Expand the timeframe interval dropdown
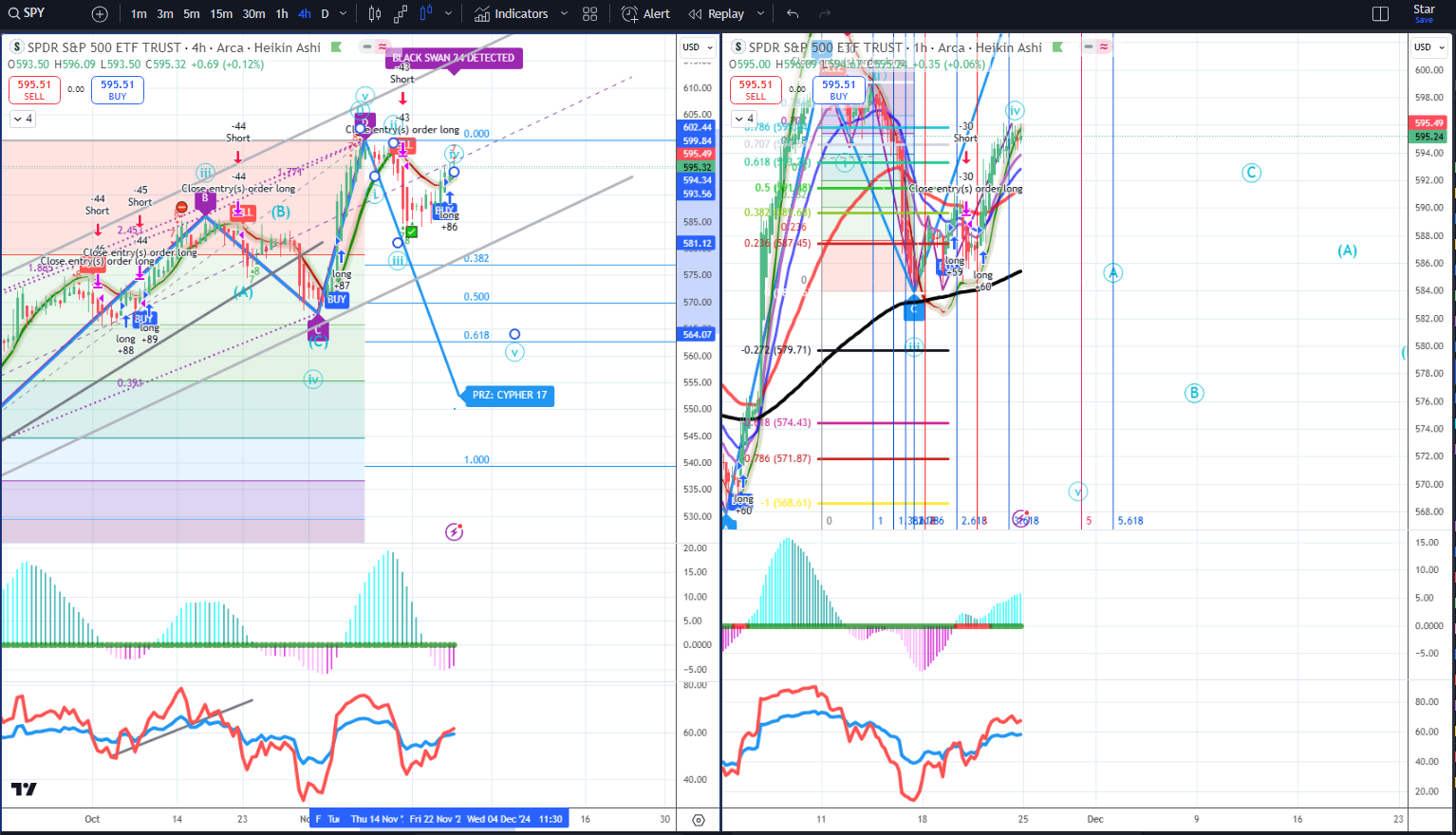Viewport: 1456px width, 835px height. 344,14
